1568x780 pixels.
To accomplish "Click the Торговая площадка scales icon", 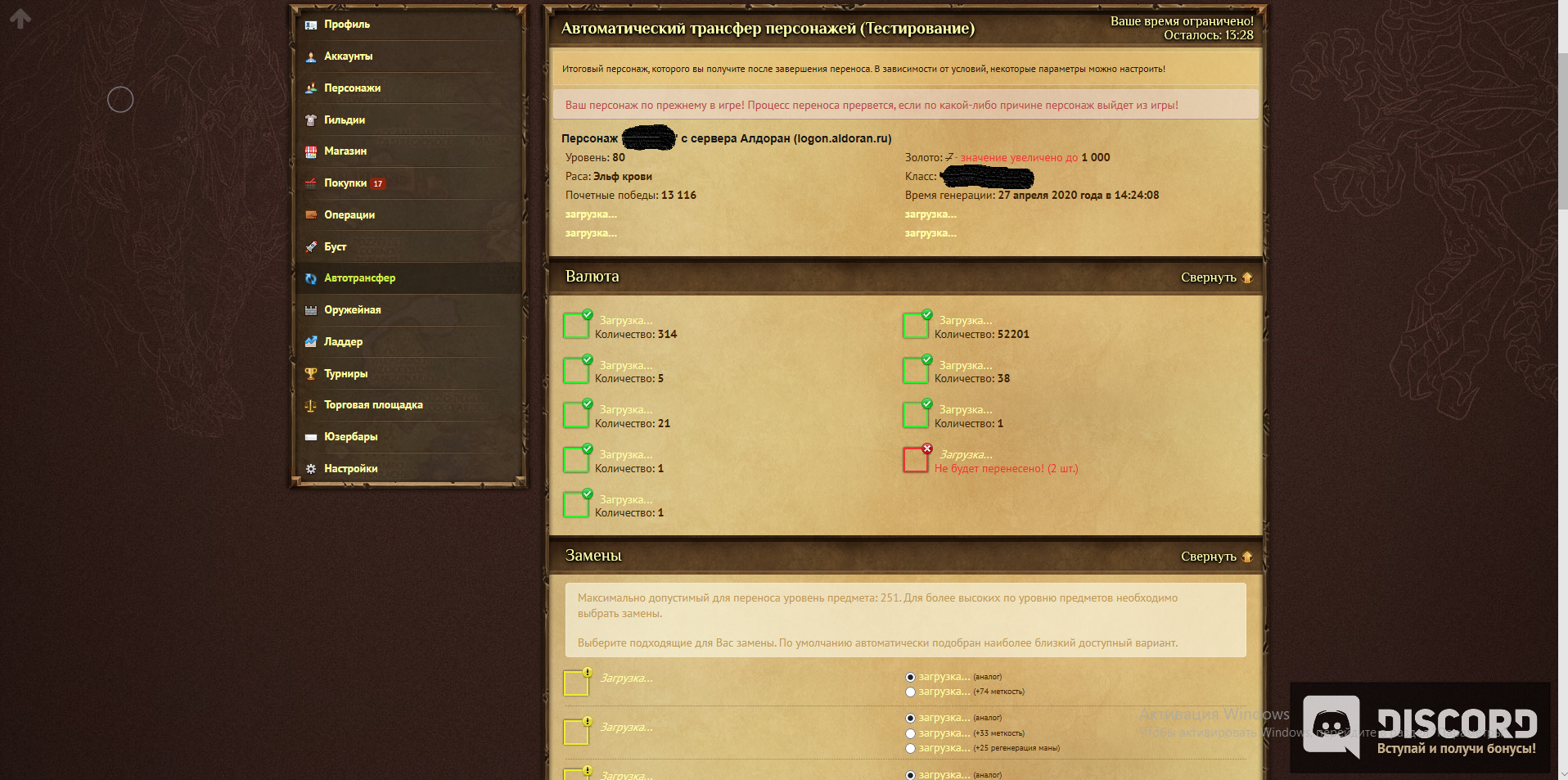I will pyautogui.click(x=311, y=405).
